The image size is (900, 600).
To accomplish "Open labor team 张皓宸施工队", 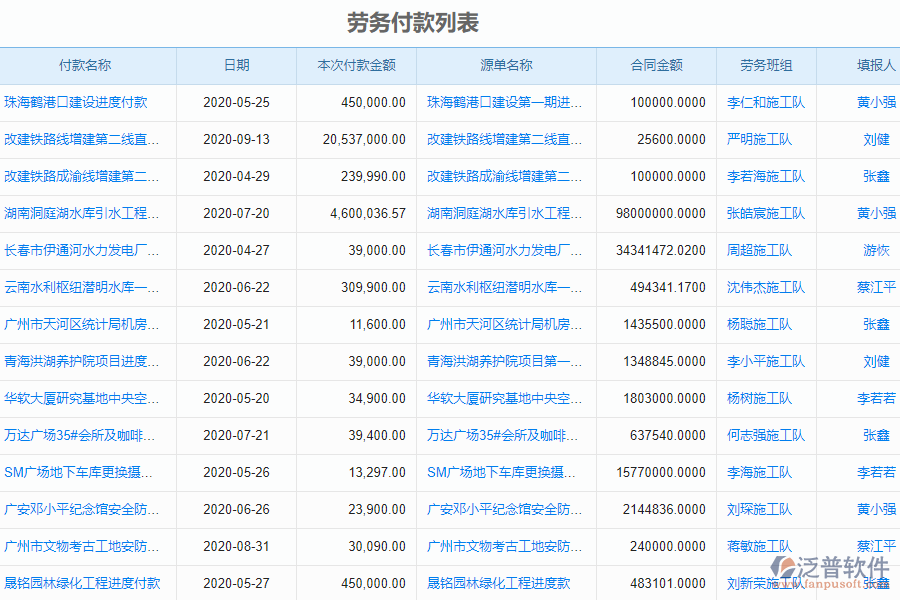I will pos(766,214).
